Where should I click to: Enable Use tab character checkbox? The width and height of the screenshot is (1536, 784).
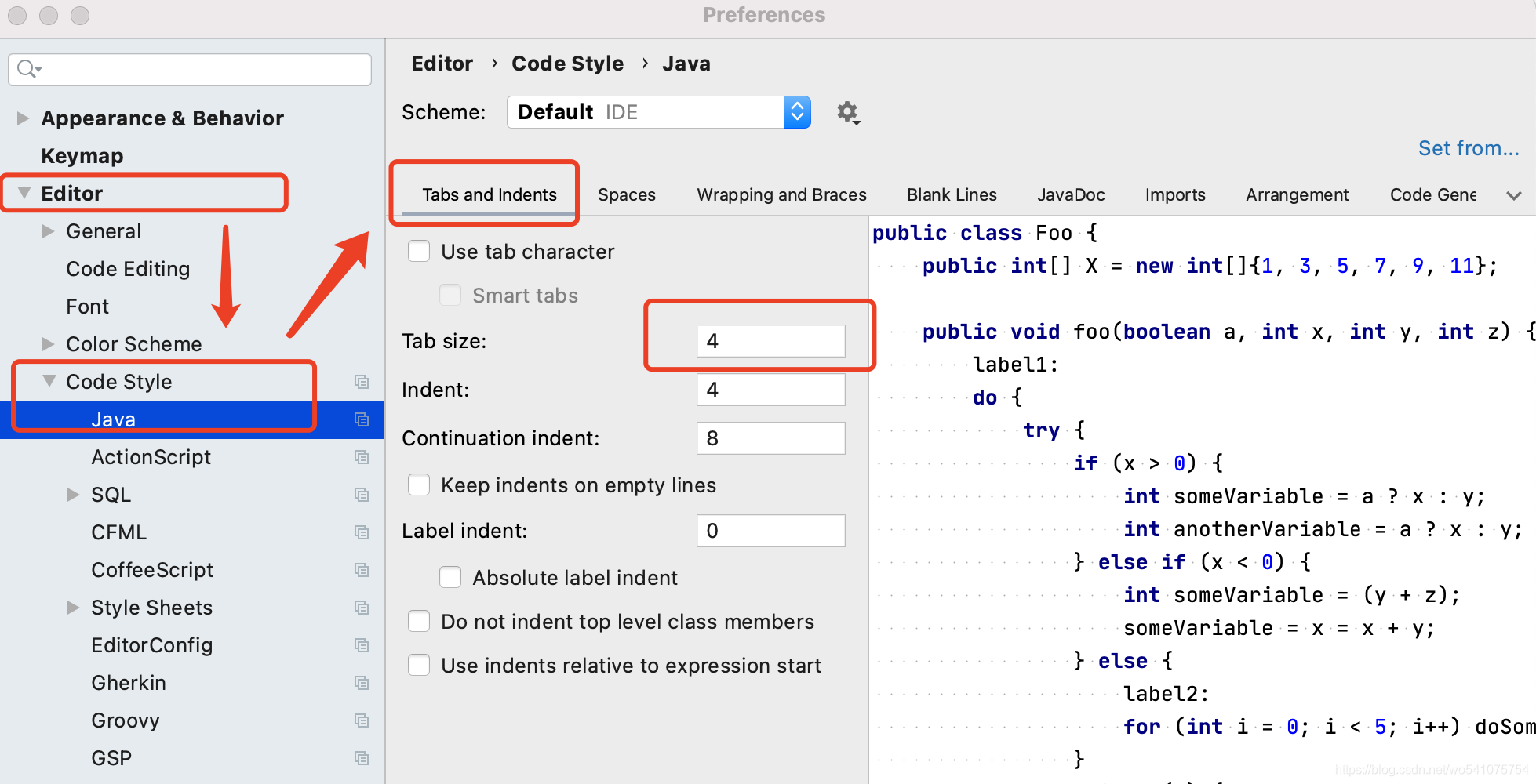(419, 252)
